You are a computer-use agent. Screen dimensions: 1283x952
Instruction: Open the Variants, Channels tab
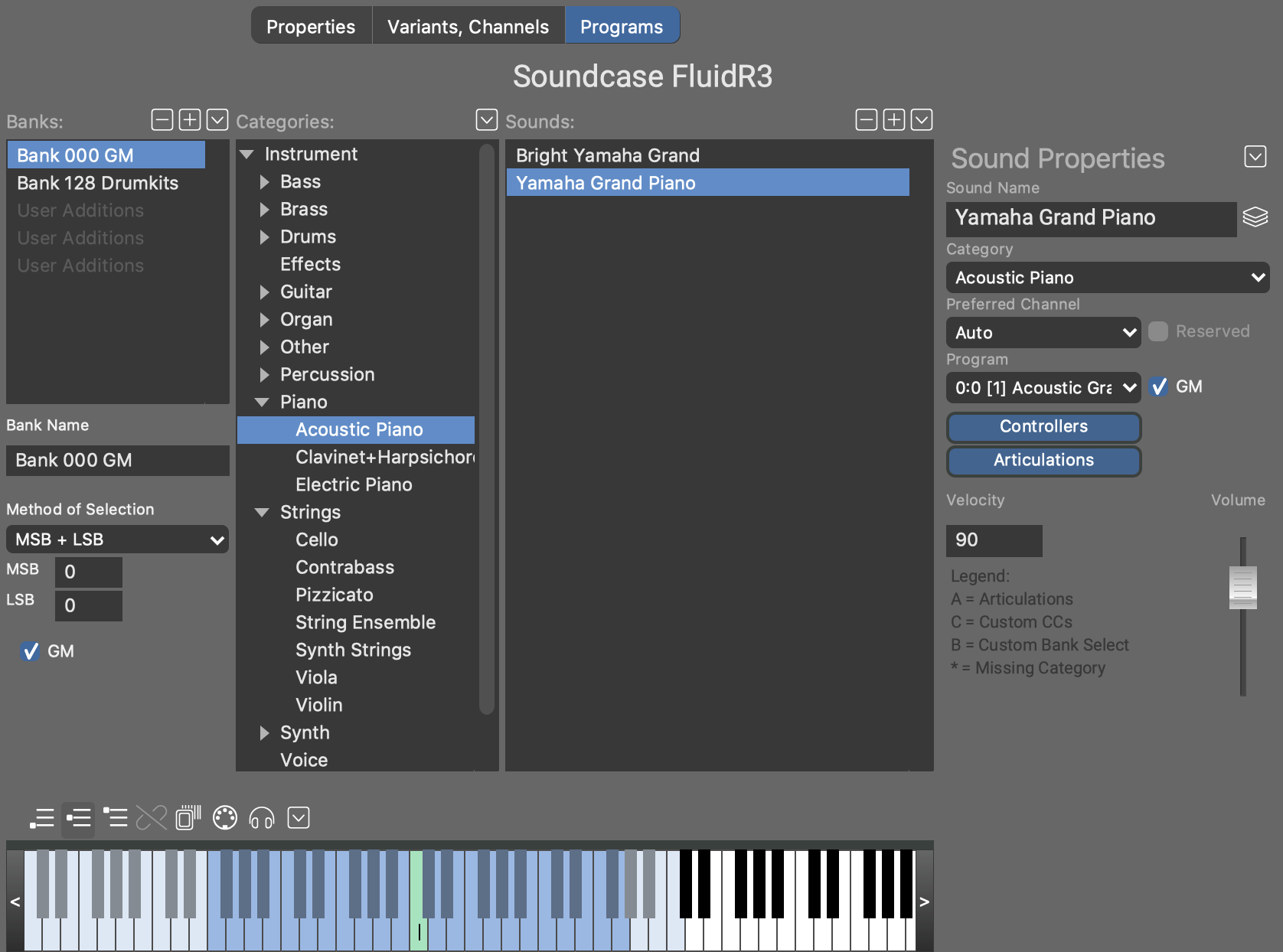[x=468, y=27]
